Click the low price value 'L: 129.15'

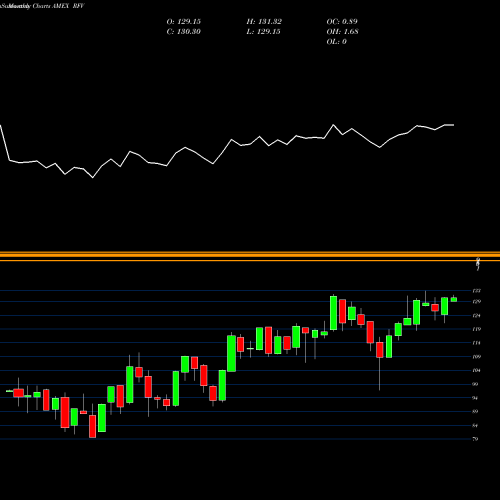tap(263, 32)
